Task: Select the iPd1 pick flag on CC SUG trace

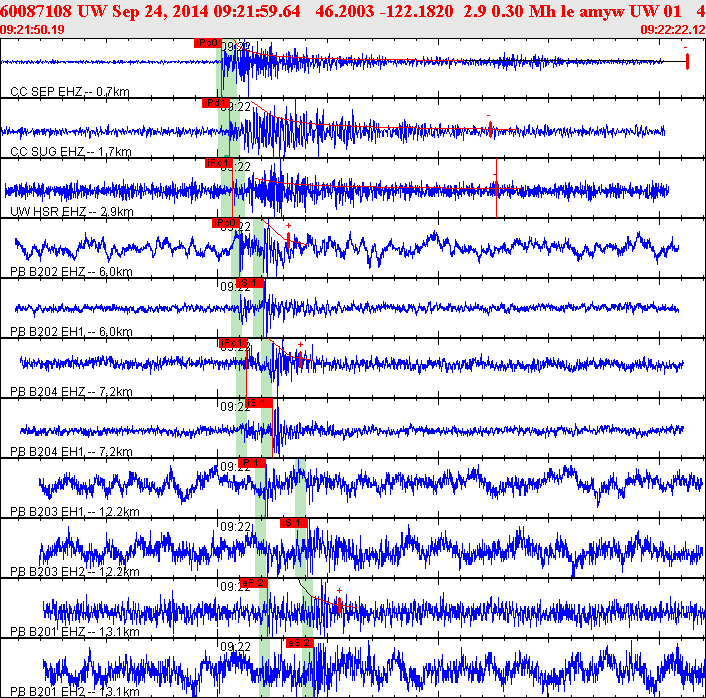Action: [x=216, y=103]
